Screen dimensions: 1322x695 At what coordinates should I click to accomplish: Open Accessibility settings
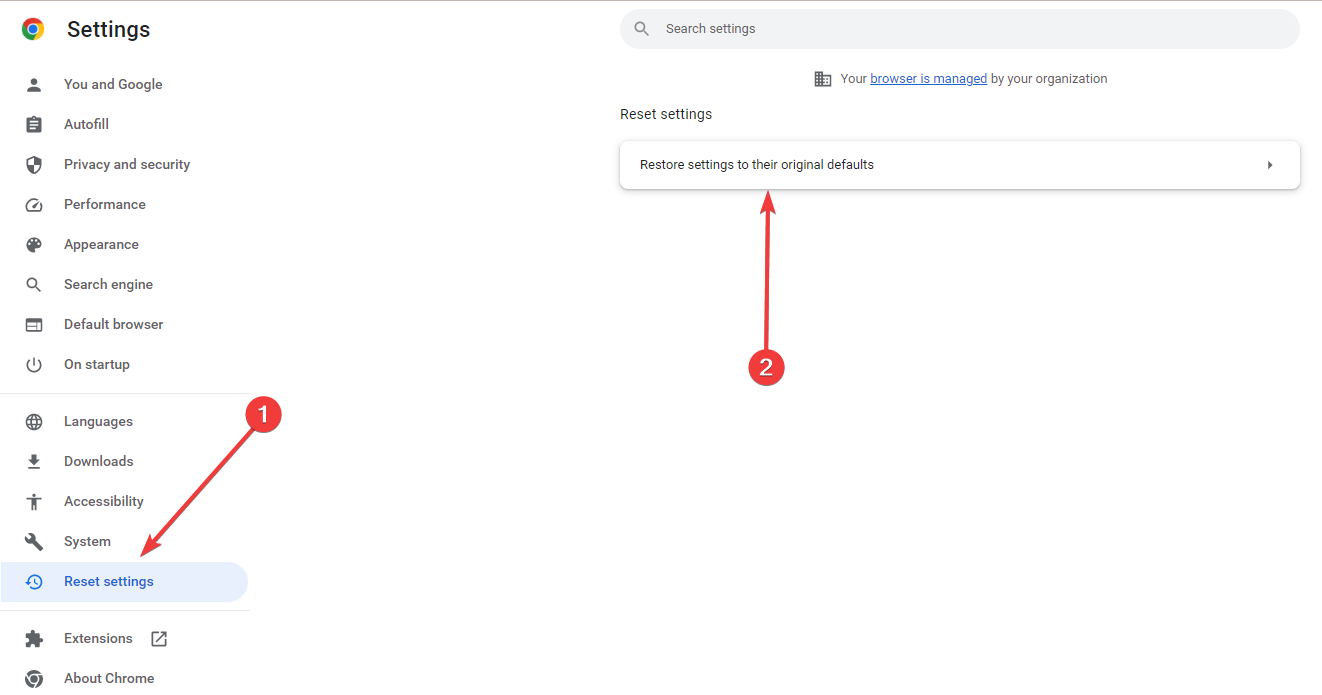point(104,501)
